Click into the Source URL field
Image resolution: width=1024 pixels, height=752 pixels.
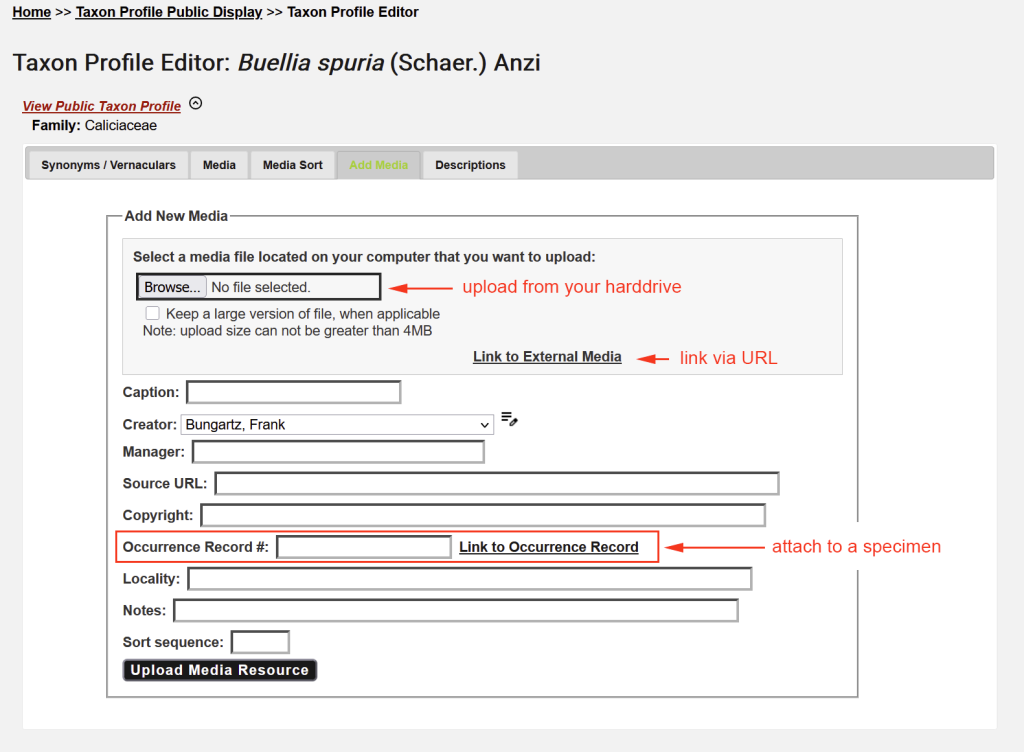[496, 484]
